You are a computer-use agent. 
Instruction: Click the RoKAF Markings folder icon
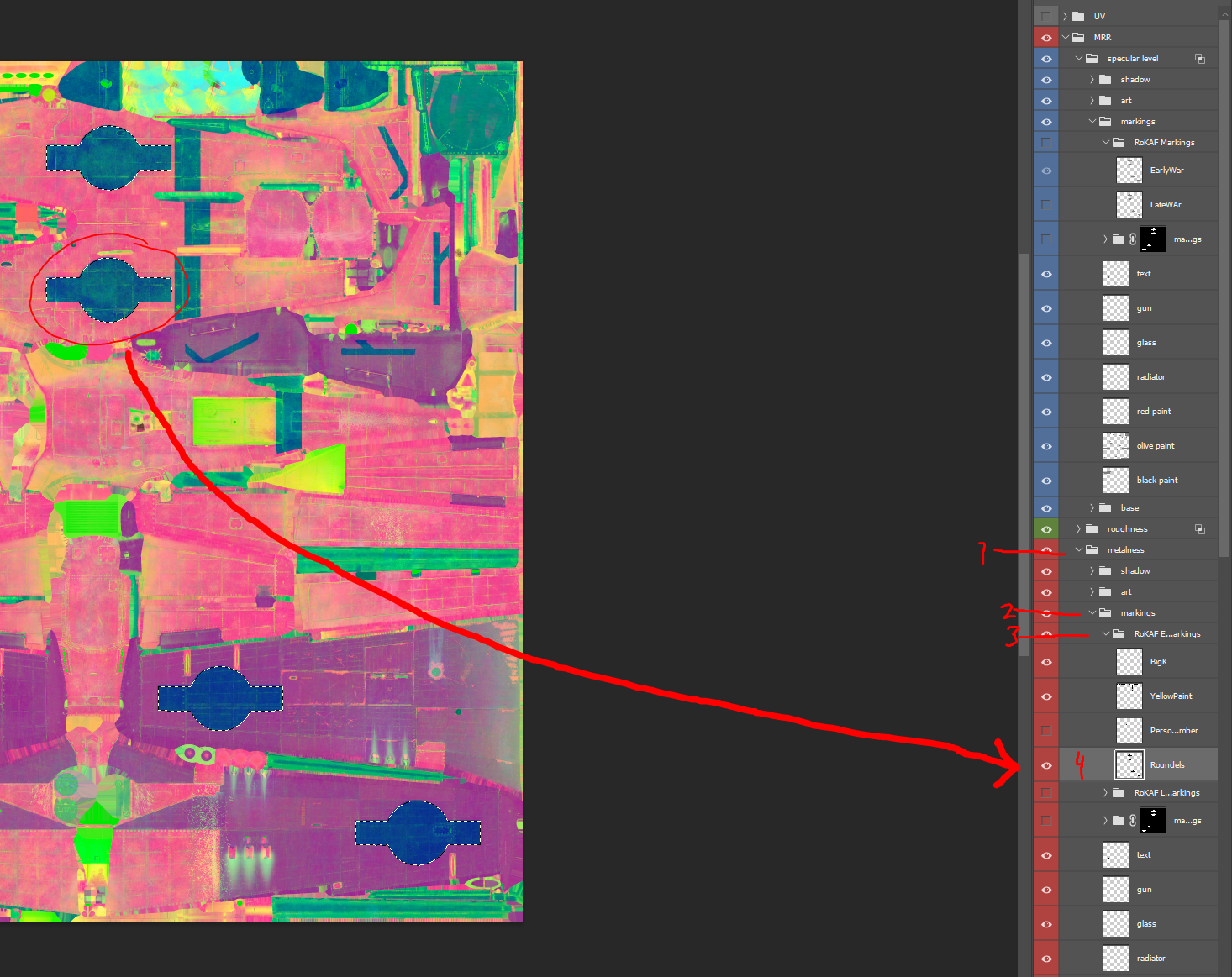pos(1119,142)
